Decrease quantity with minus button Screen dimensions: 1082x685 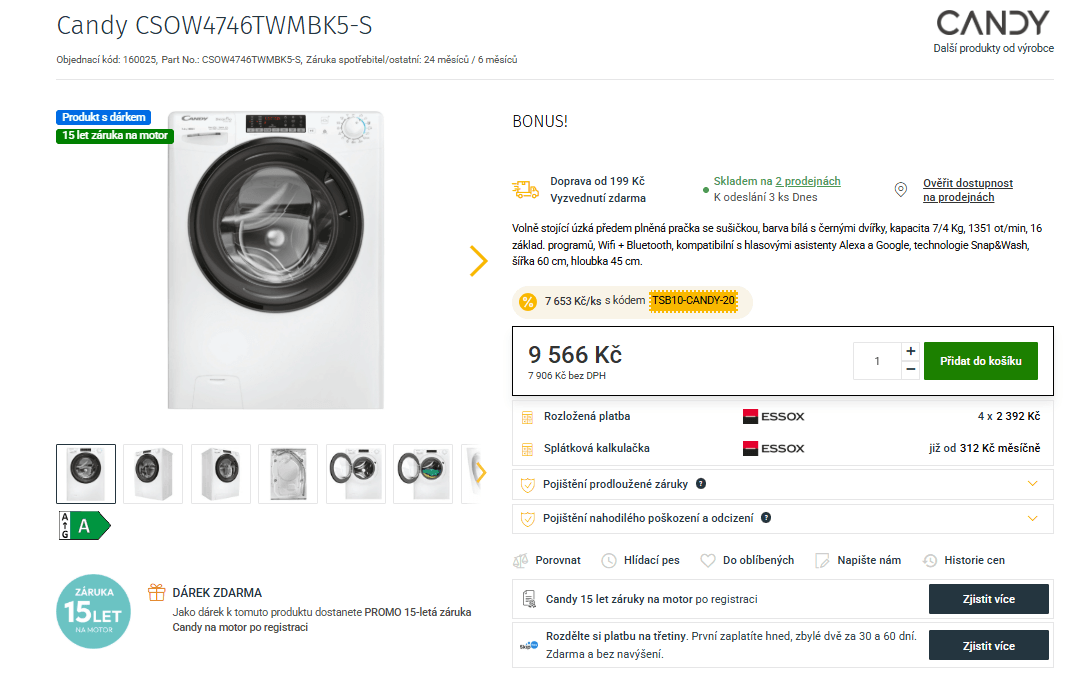tap(910, 370)
